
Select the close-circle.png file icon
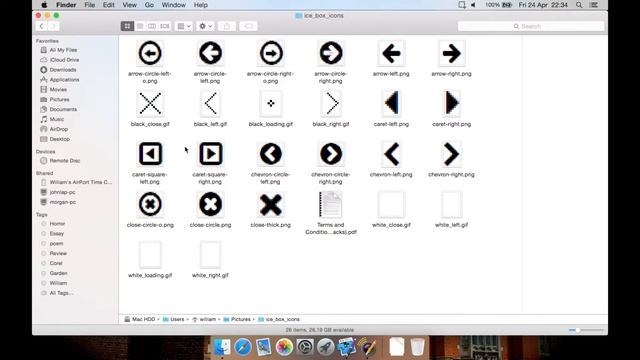210,204
